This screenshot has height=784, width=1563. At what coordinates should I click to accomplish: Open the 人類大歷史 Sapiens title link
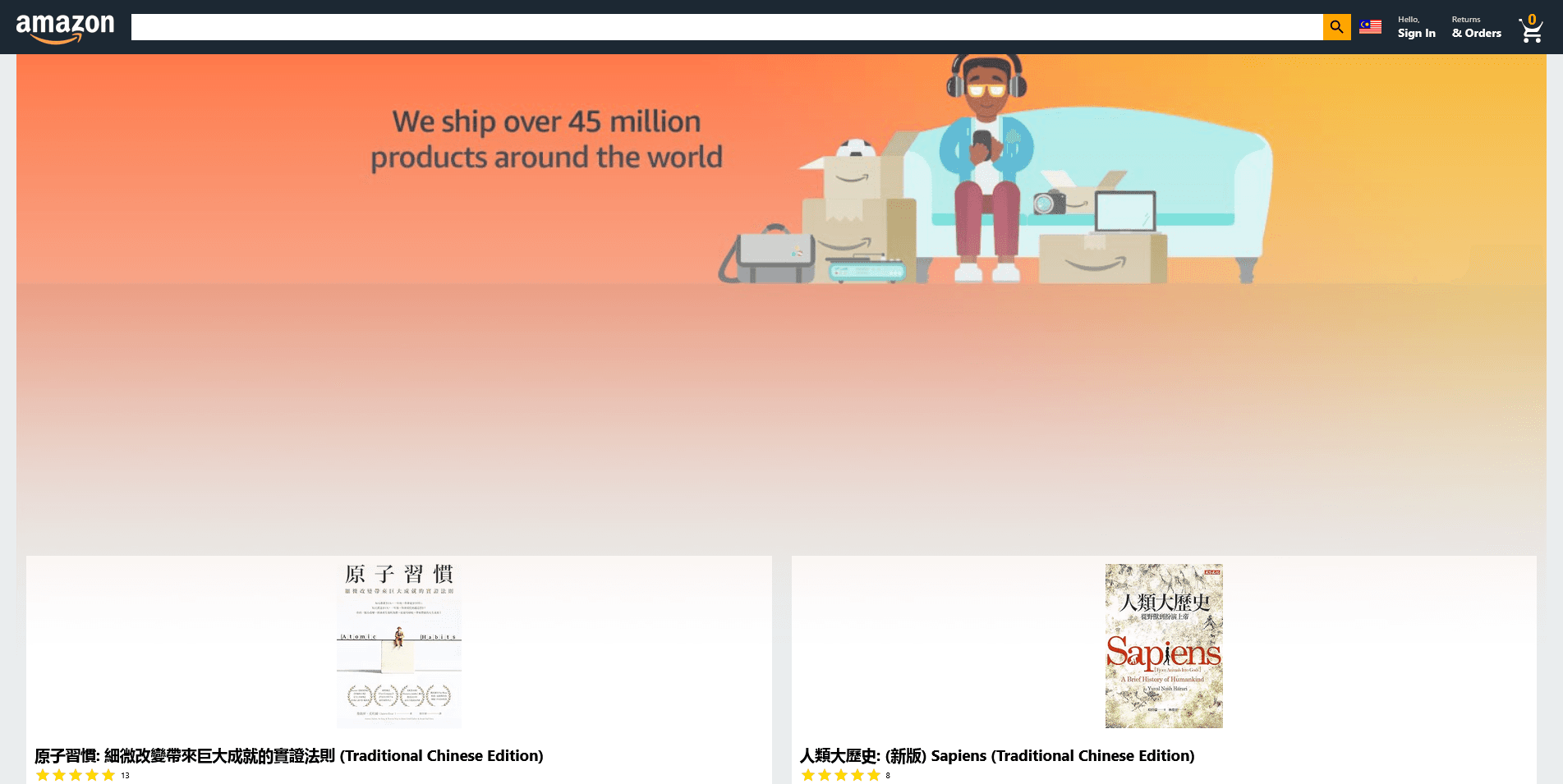(x=997, y=755)
